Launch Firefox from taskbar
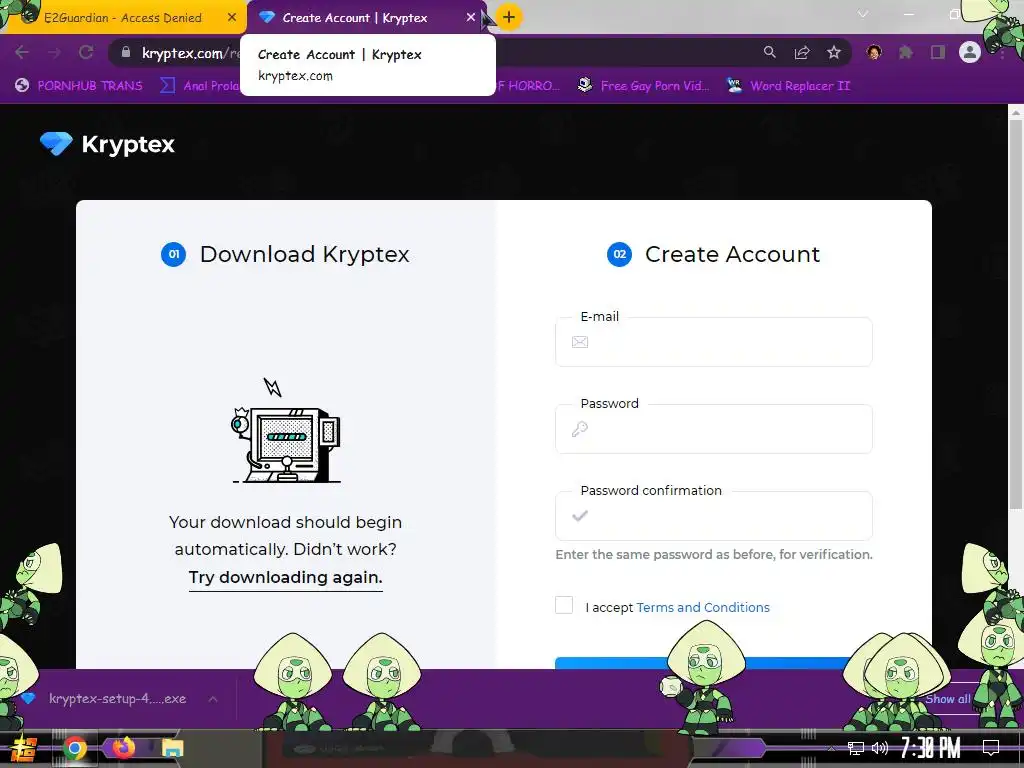This screenshot has height=768, width=1024. tap(123, 748)
